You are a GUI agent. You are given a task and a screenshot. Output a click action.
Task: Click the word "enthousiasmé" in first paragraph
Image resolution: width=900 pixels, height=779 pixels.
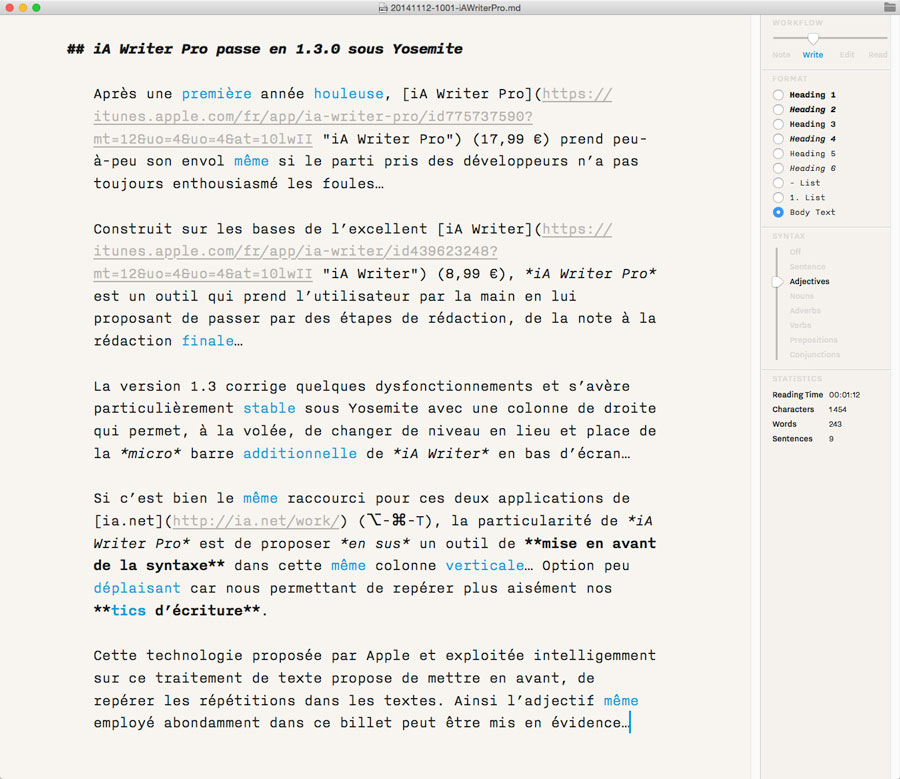(225, 184)
